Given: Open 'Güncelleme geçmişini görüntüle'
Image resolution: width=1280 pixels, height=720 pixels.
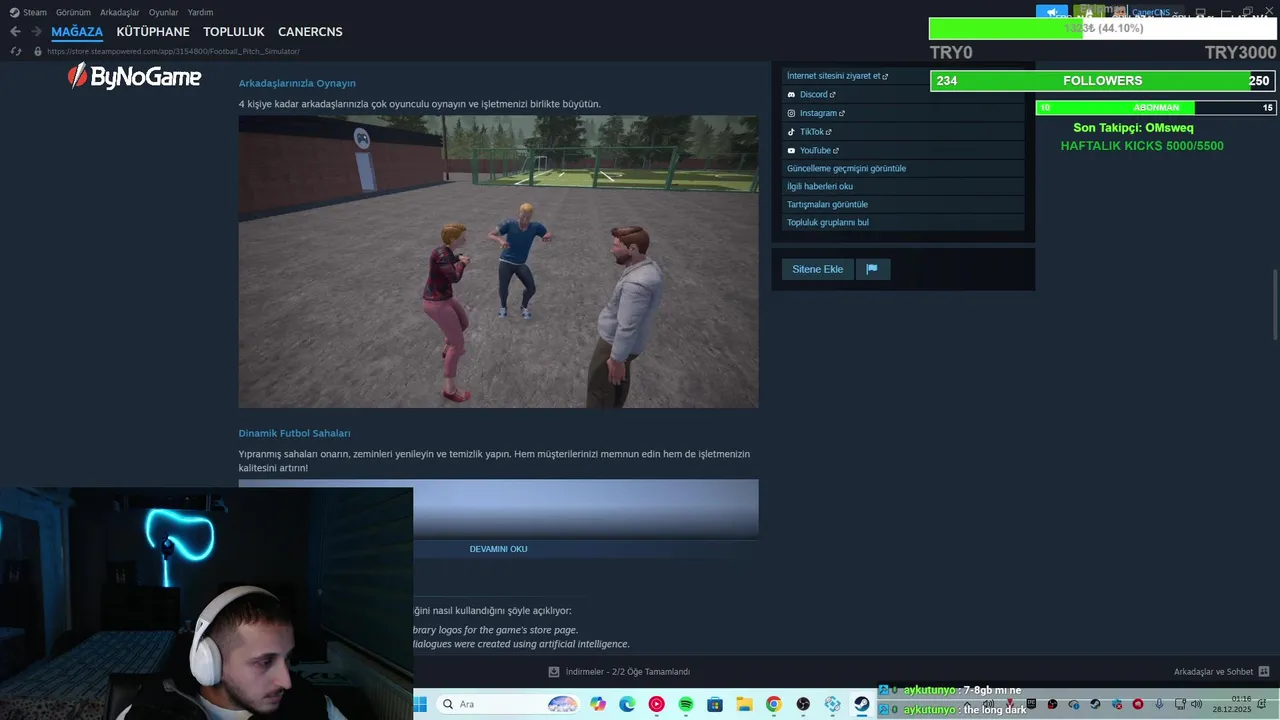Looking at the screenshot, I should pos(846,168).
